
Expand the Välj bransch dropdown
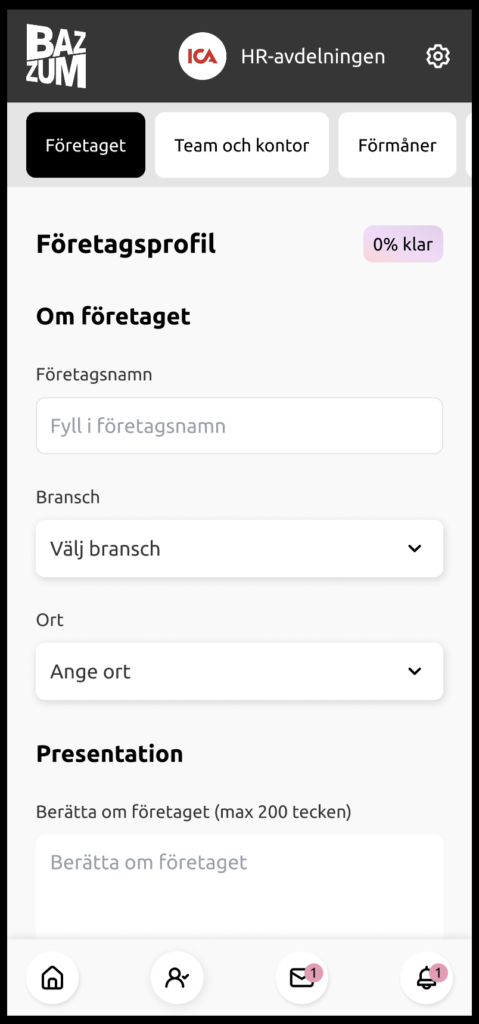click(239, 549)
